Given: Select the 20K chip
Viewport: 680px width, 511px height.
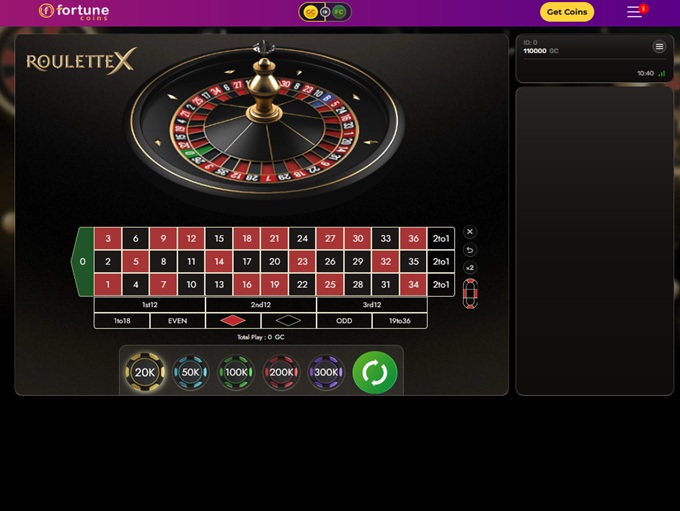Looking at the screenshot, I should pyautogui.click(x=145, y=372).
